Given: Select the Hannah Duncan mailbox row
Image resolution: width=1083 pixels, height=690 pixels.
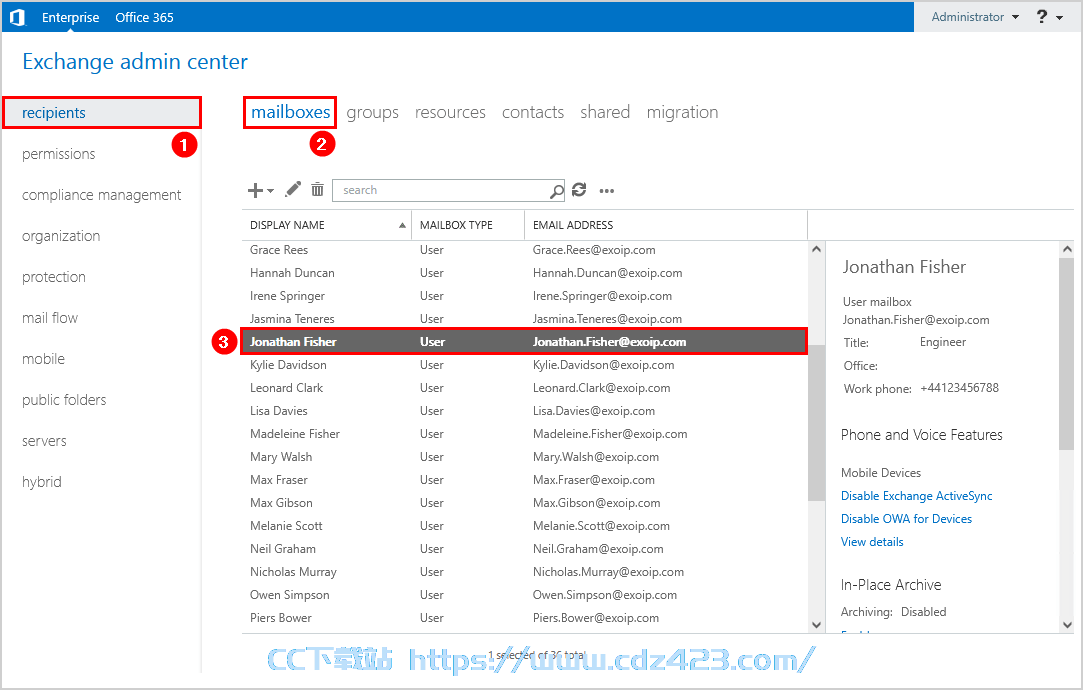Looking at the screenshot, I should pyautogui.click(x=524, y=273).
